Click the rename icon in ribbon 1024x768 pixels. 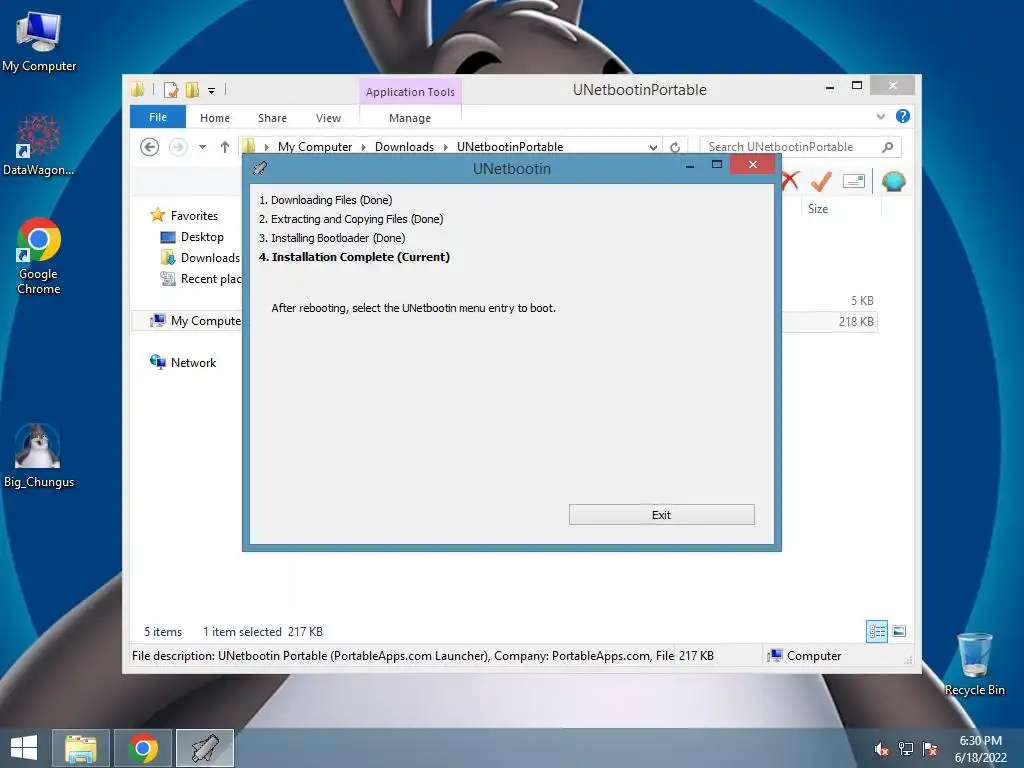tap(854, 181)
